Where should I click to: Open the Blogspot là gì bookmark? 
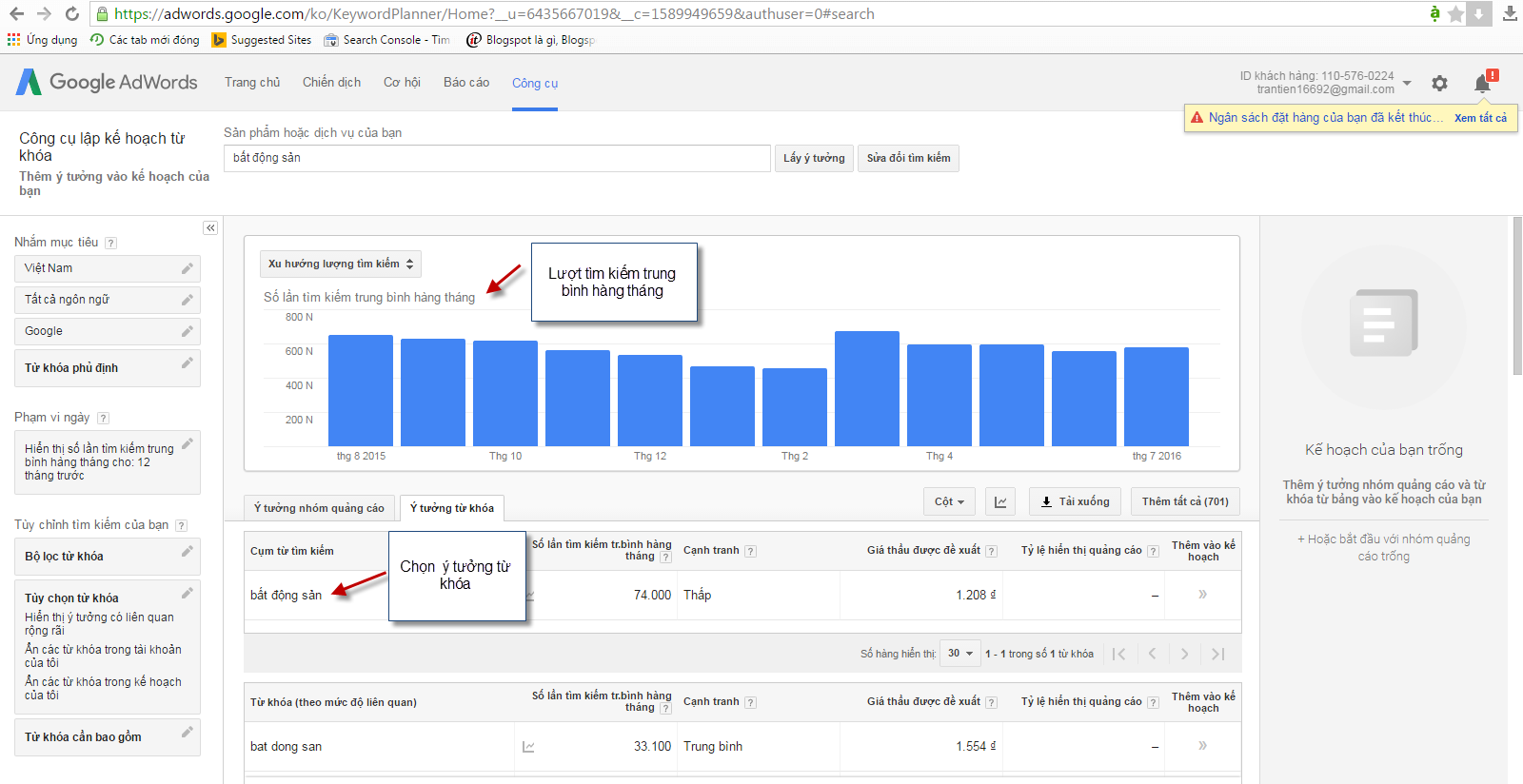pyautogui.click(x=530, y=40)
